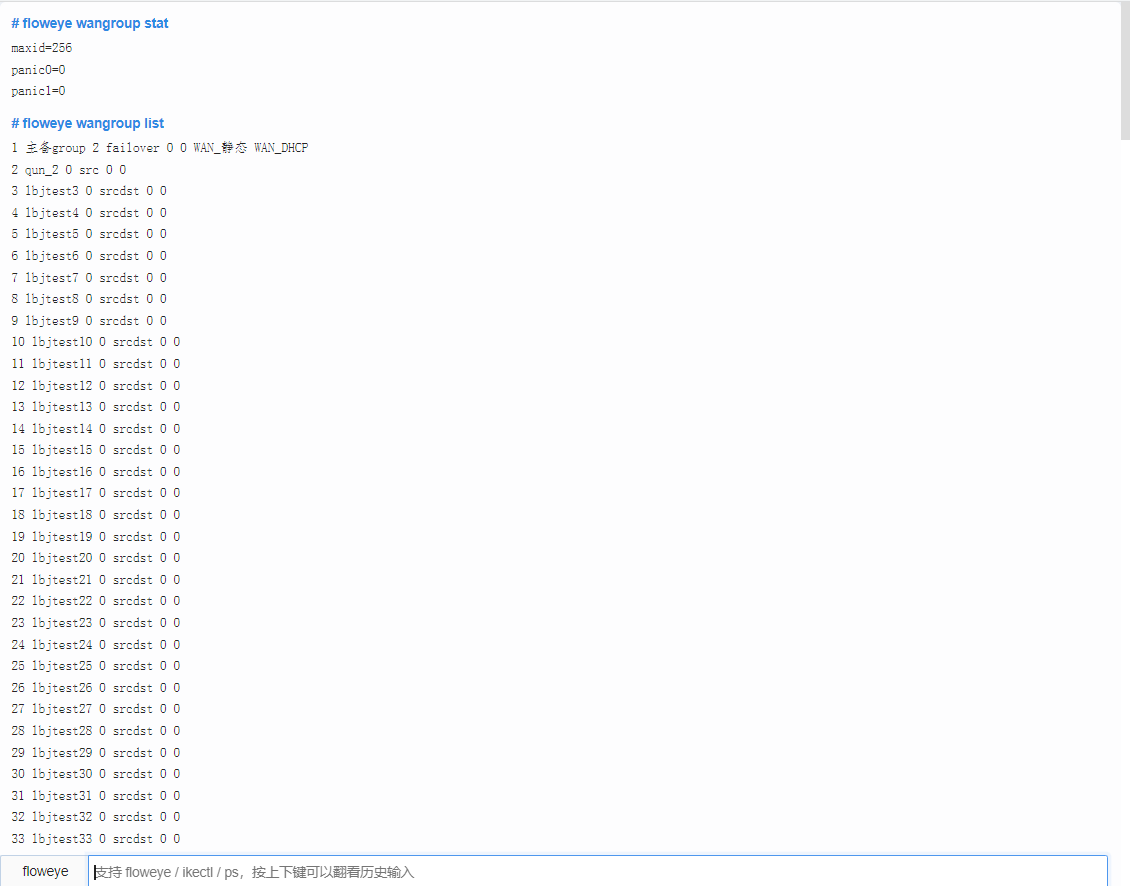This screenshot has width=1130, height=886.
Task: Click the lbjtest8 row
Action: (89, 299)
